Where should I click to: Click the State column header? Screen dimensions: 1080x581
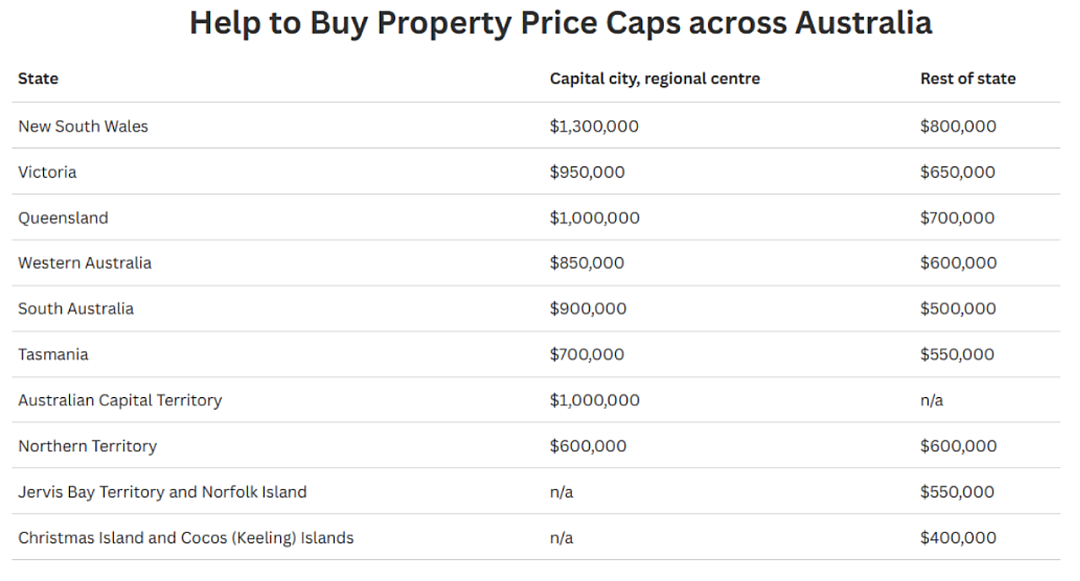38,79
